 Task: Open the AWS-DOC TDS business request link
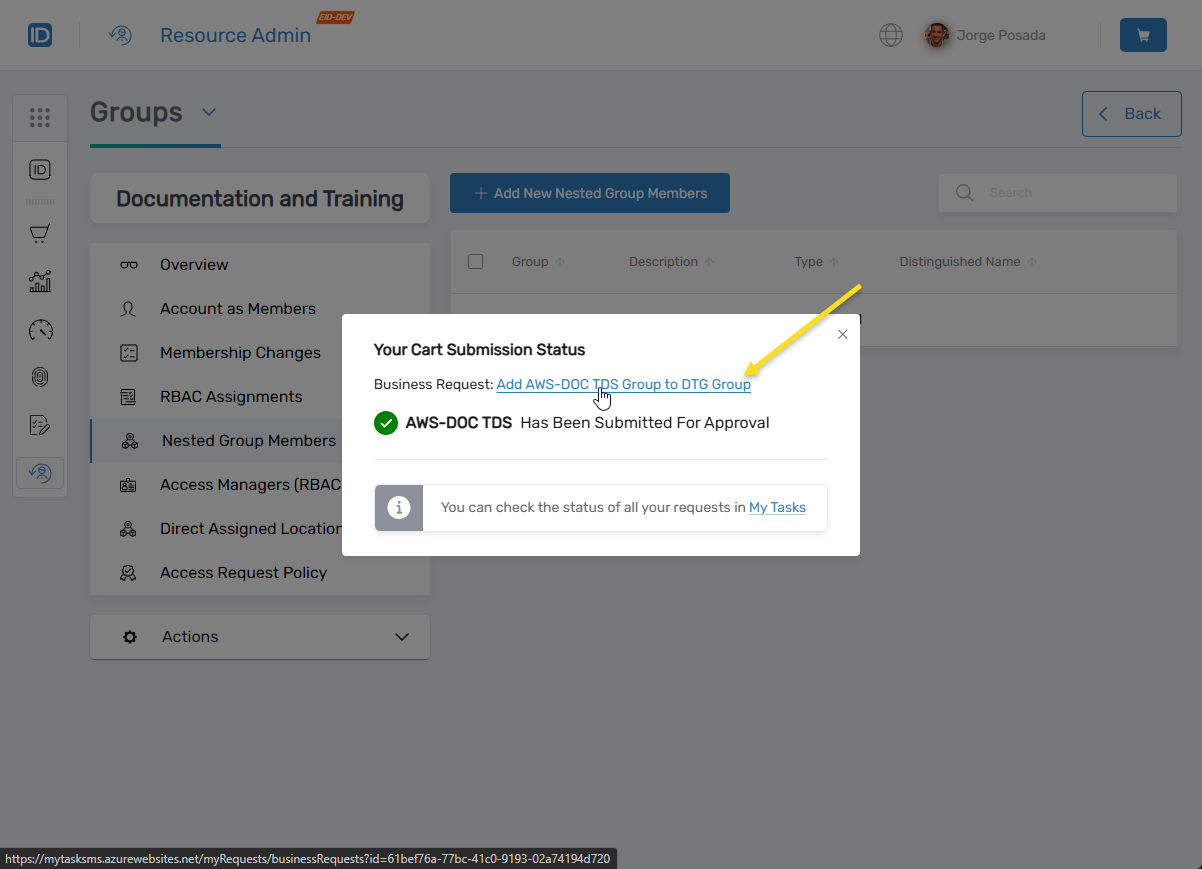[623, 384]
